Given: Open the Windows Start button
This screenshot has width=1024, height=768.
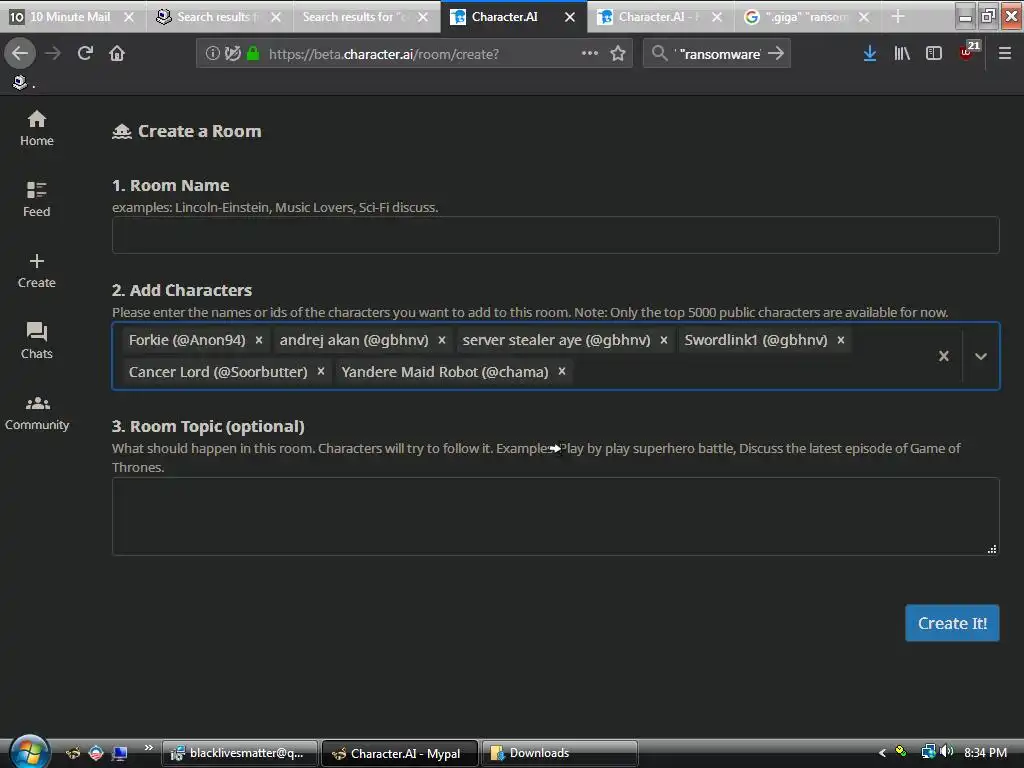Looking at the screenshot, I should tap(29, 752).
